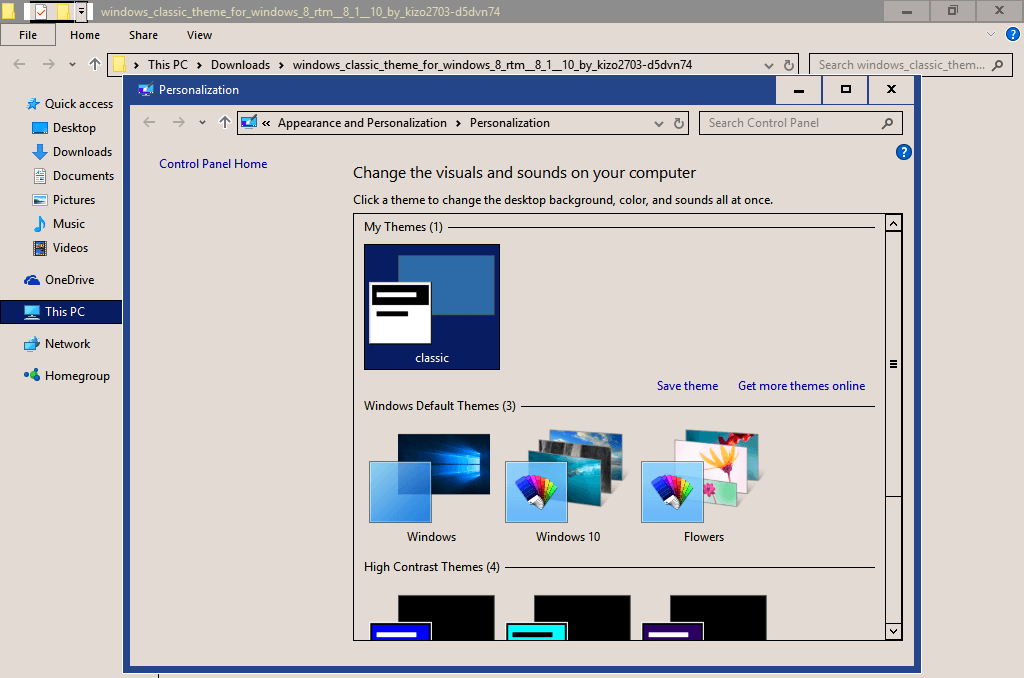Close the Personalization window
This screenshot has height=678, width=1024.
[891, 90]
